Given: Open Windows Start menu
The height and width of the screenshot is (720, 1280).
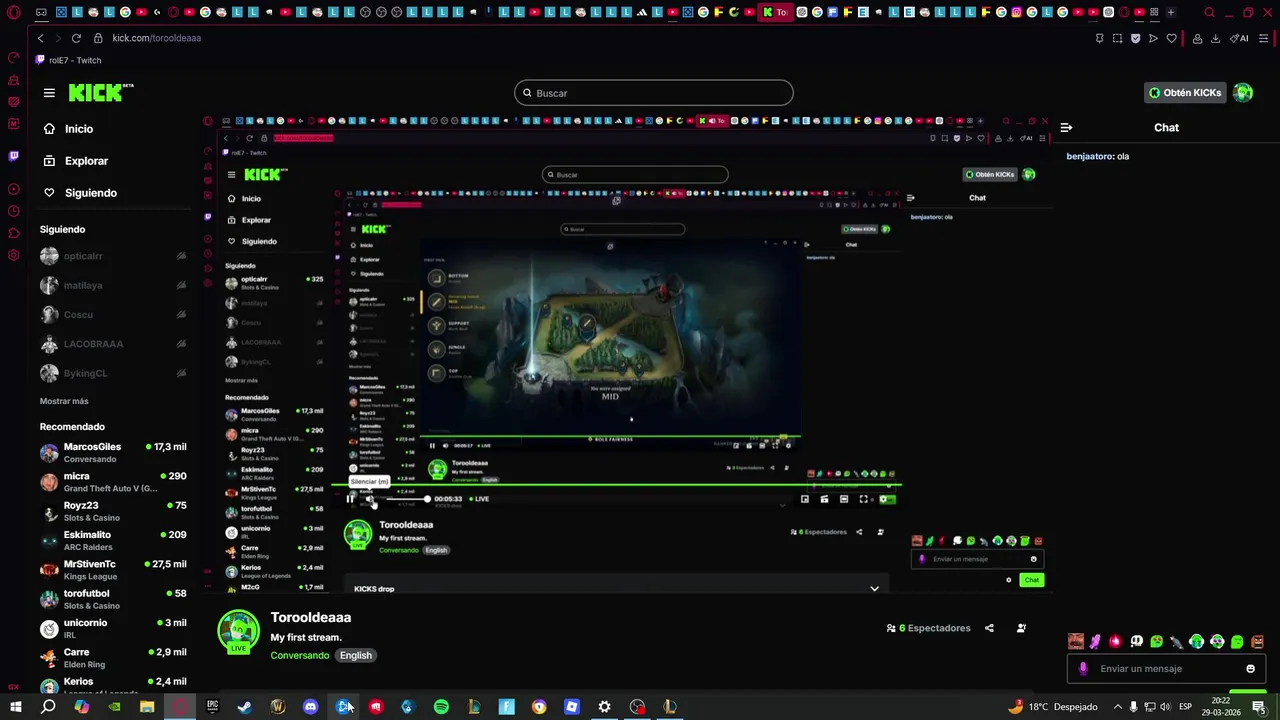Looking at the screenshot, I should 15,707.
